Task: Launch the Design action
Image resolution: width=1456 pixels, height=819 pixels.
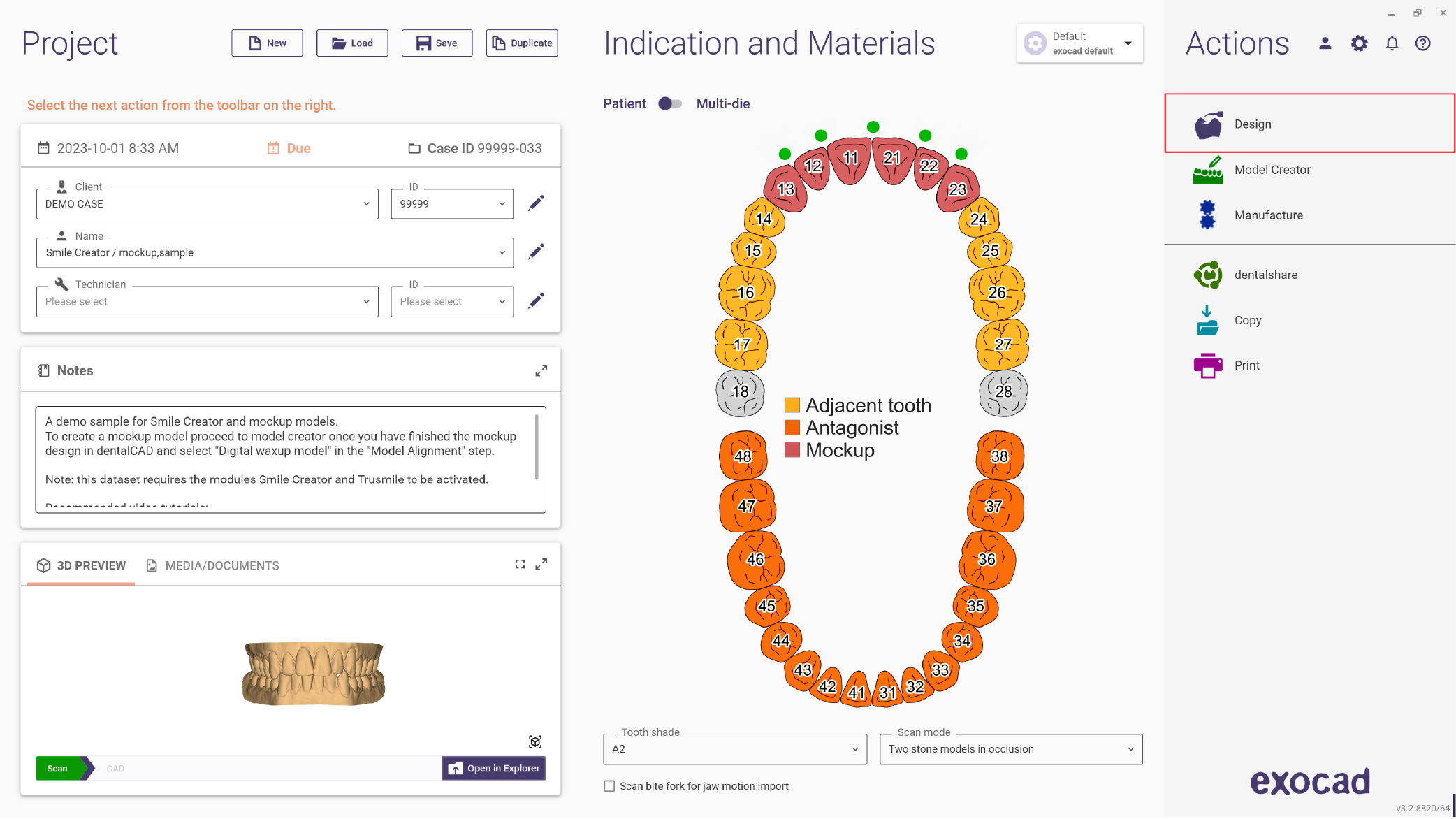Action: pyautogui.click(x=1309, y=124)
